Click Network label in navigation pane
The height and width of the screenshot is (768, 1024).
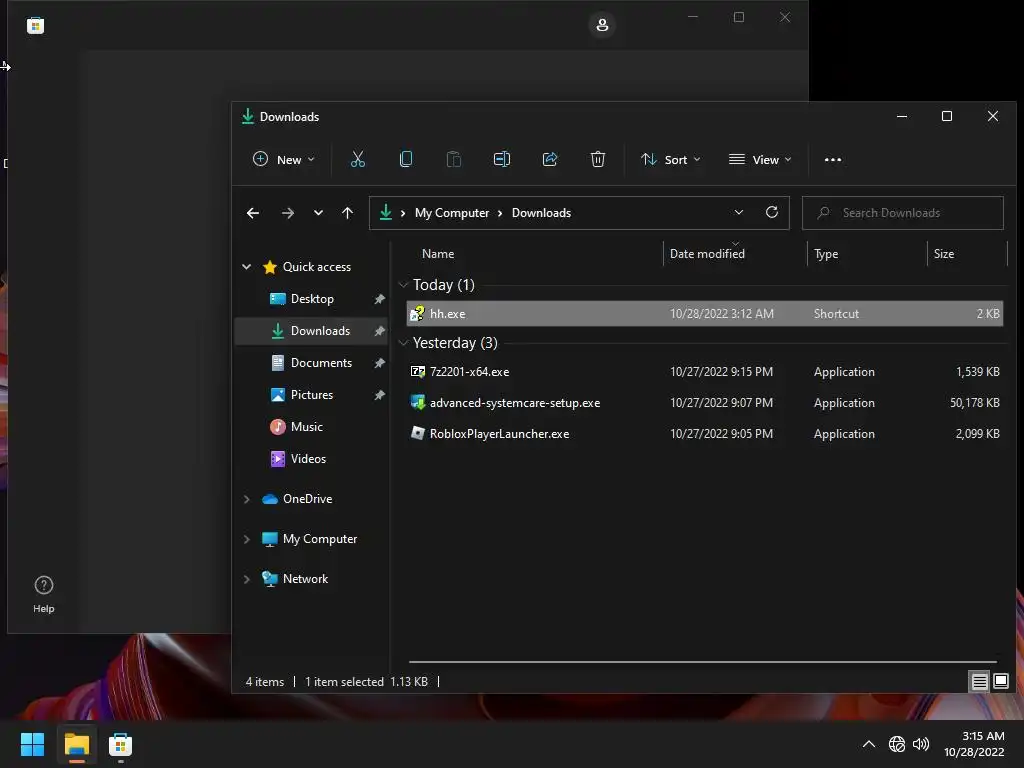[x=306, y=579]
